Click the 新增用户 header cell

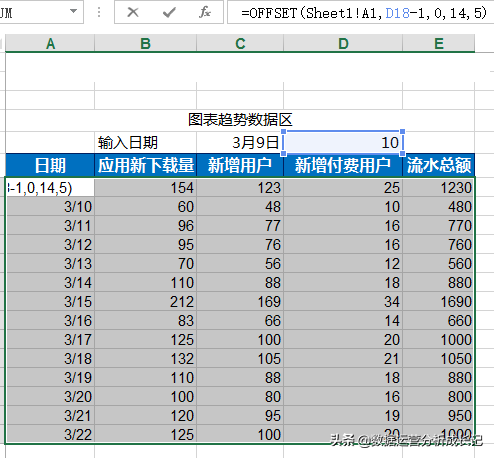click(x=240, y=165)
